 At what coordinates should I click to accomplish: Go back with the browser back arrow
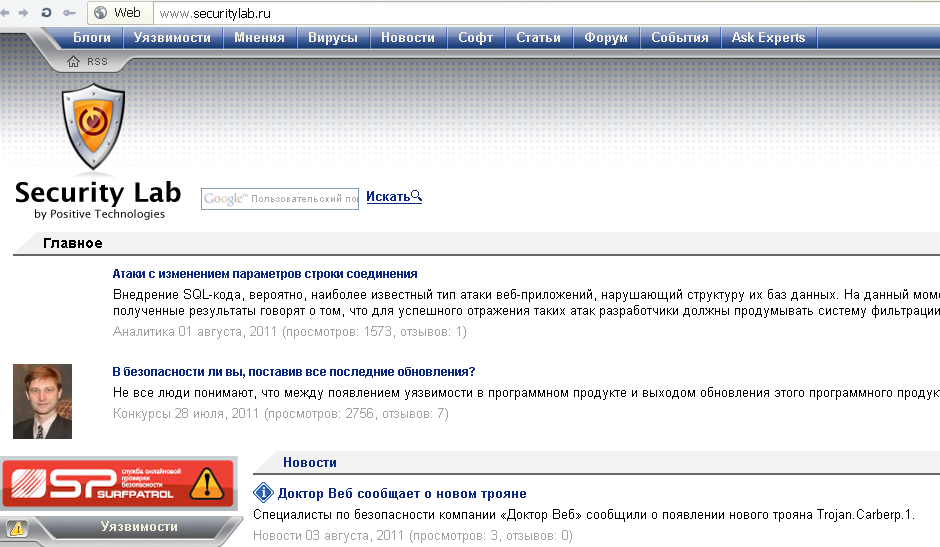5,13
